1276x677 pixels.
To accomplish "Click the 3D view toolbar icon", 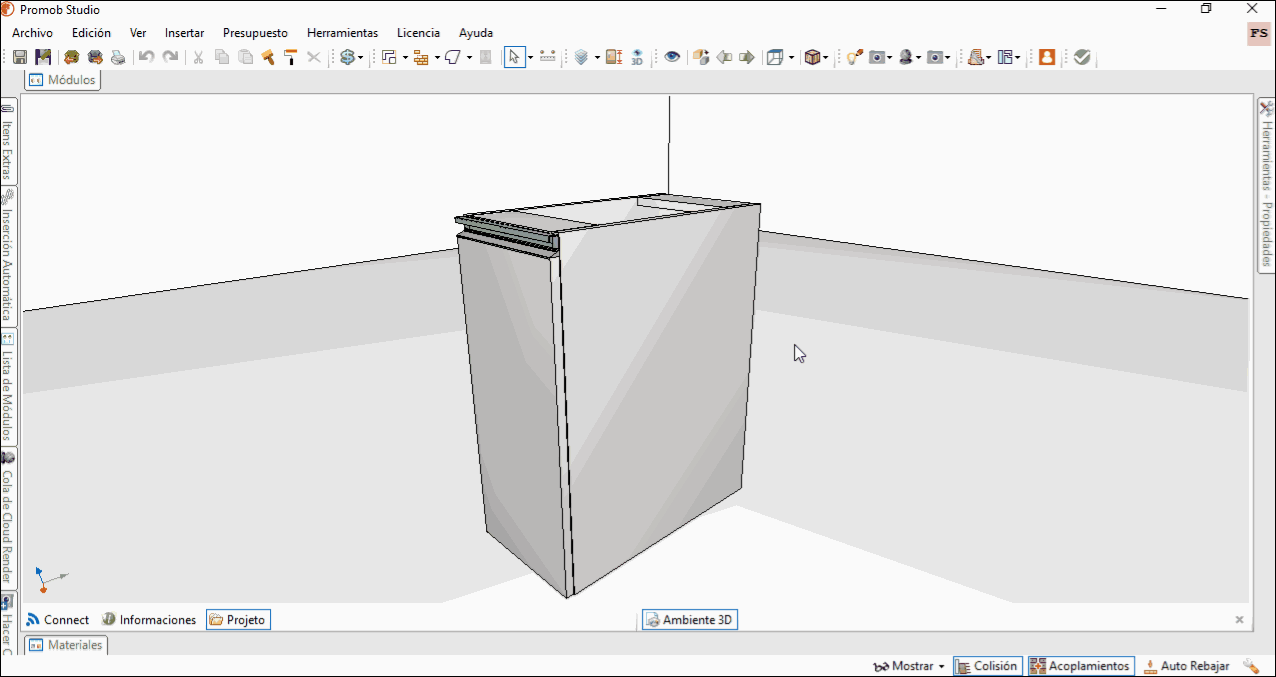I will click(x=637, y=57).
